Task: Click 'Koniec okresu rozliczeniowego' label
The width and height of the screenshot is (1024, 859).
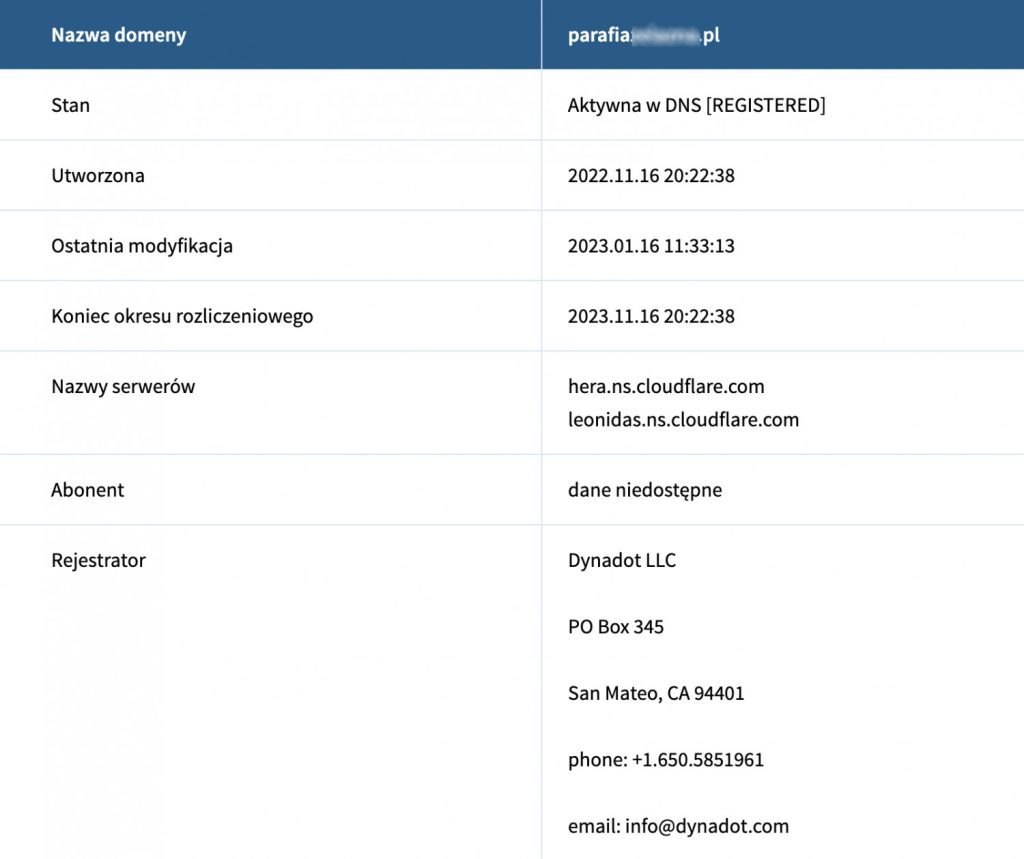Action: point(182,316)
